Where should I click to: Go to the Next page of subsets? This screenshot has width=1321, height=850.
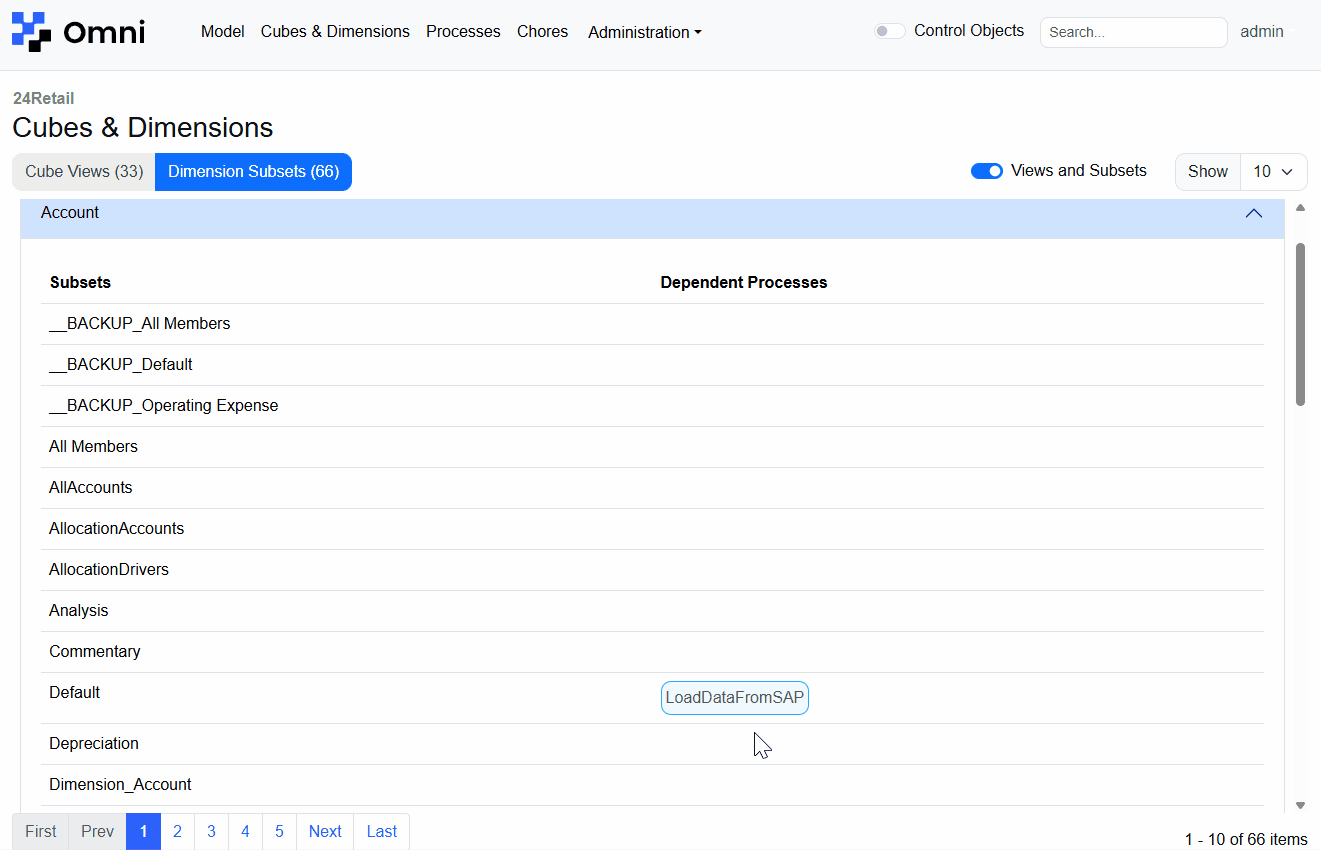pos(324,831)
